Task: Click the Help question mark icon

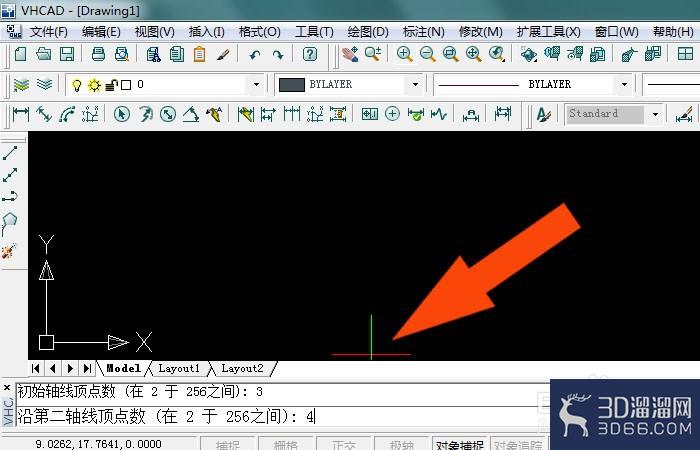Action: click(x=309, y=54)
